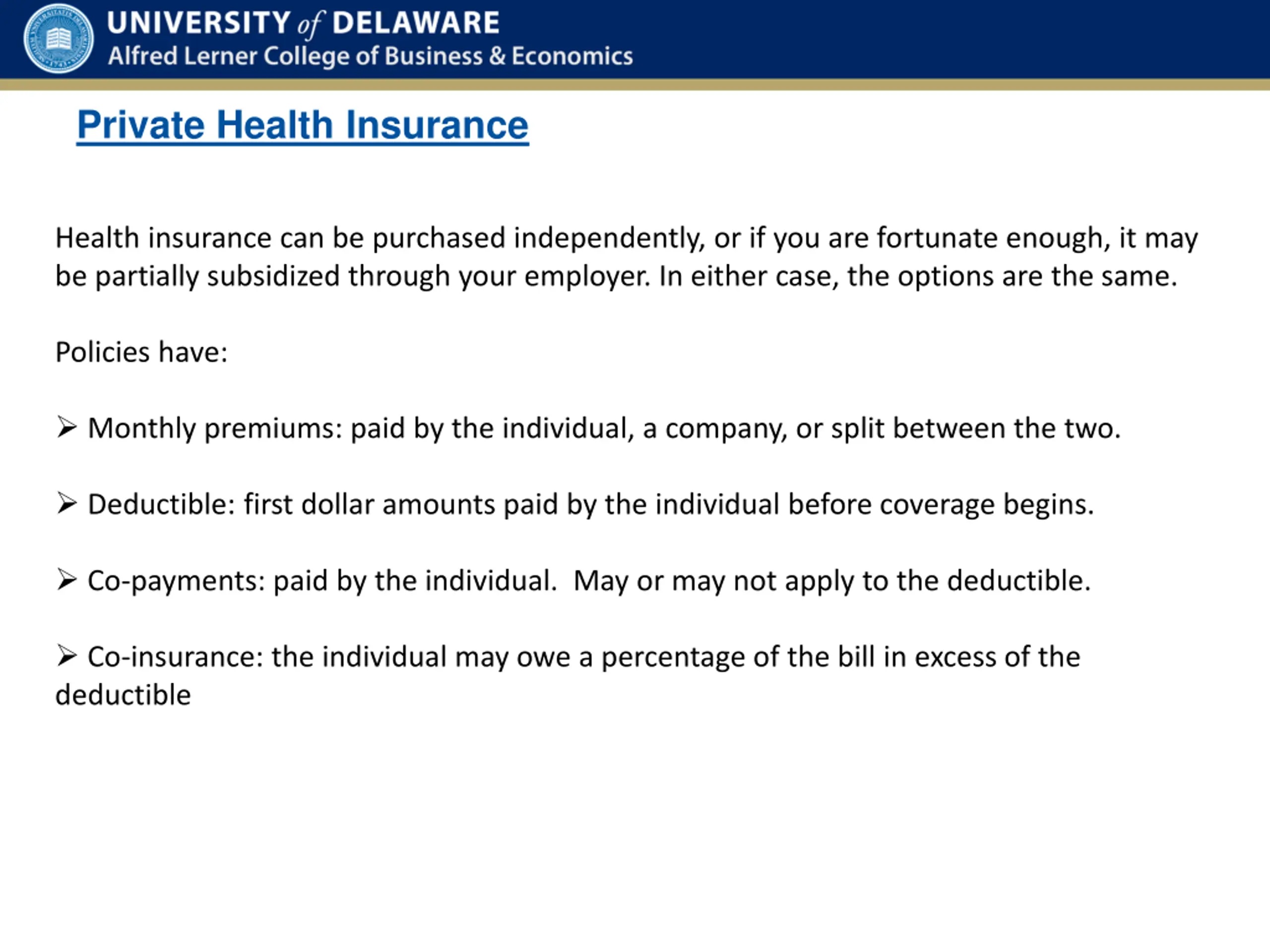1270x952 pixels.
Task: Click the University of Delaware seal logo
Action: point(58,39)
